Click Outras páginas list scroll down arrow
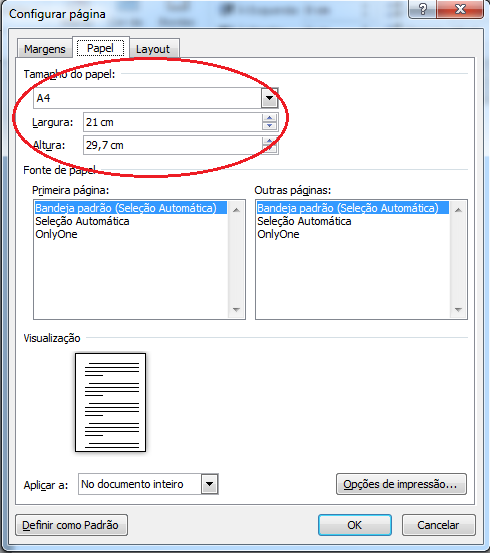The height and width of the screenshot is (553, 490). pos(458,310)
